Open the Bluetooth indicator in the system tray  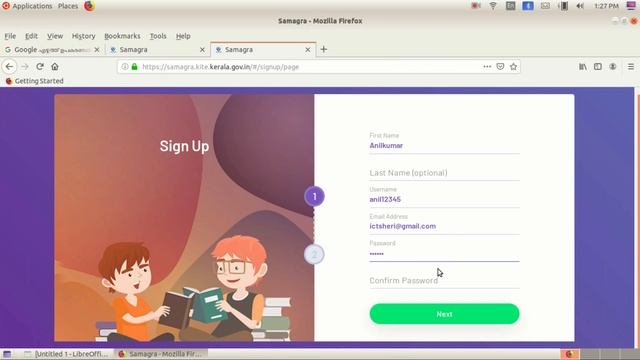(x=528, y=6)
